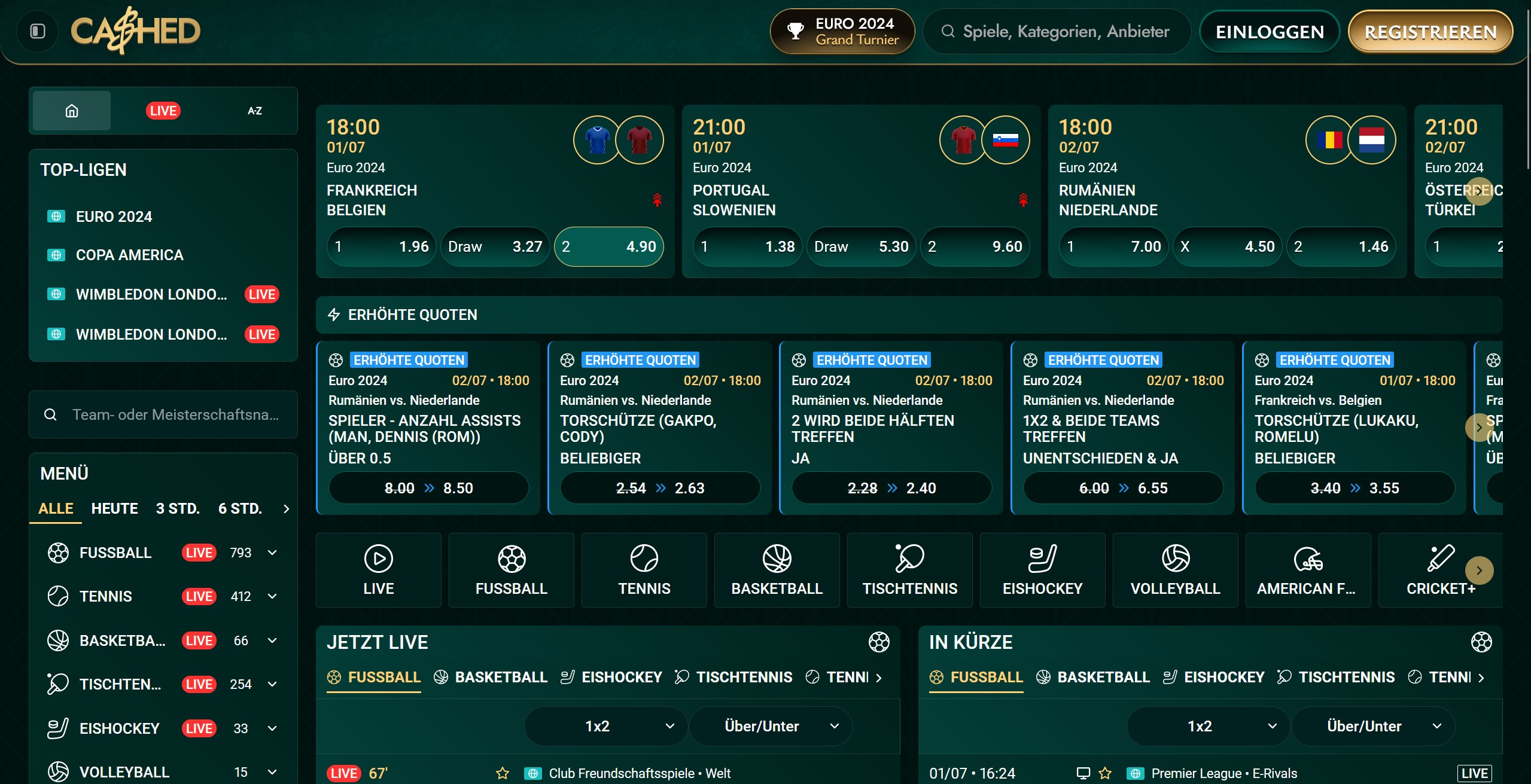This screenshot has height=784, width=1531.
Task: Select odds 4.90 for Belgien win
Action: [x=608, y=246]
